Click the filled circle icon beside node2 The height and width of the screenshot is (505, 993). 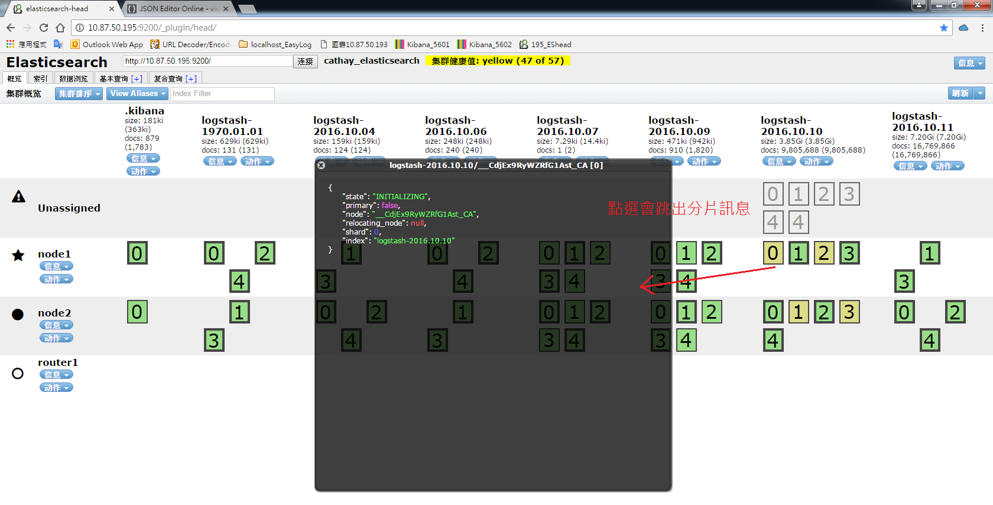click(x=18, y=314)
